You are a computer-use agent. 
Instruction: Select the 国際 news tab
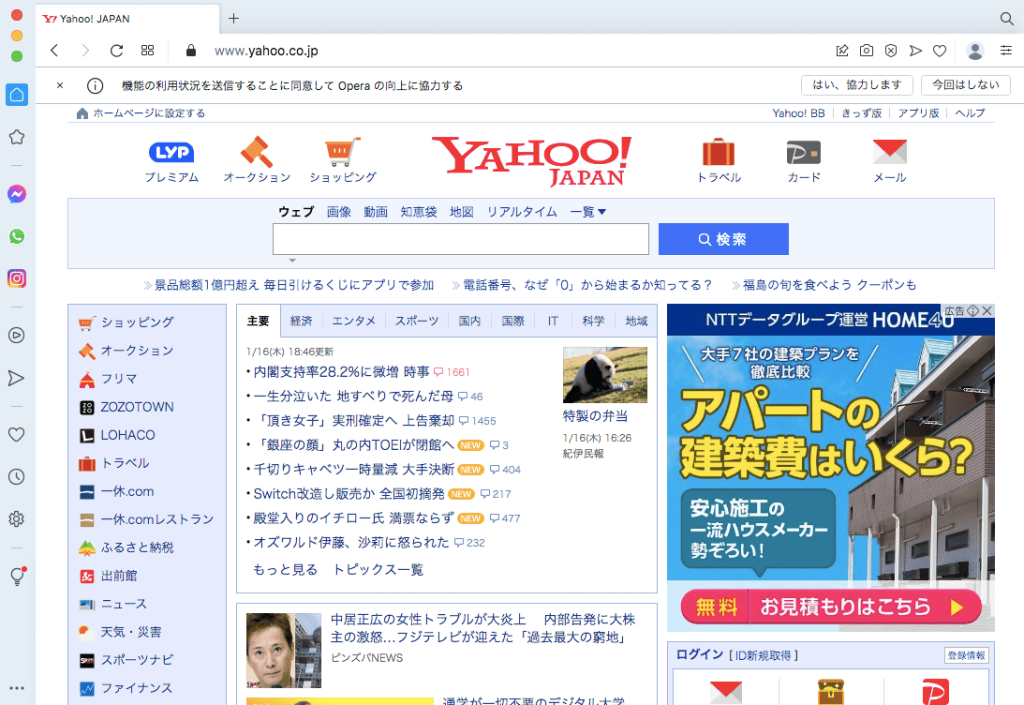[x=513, y=321]
